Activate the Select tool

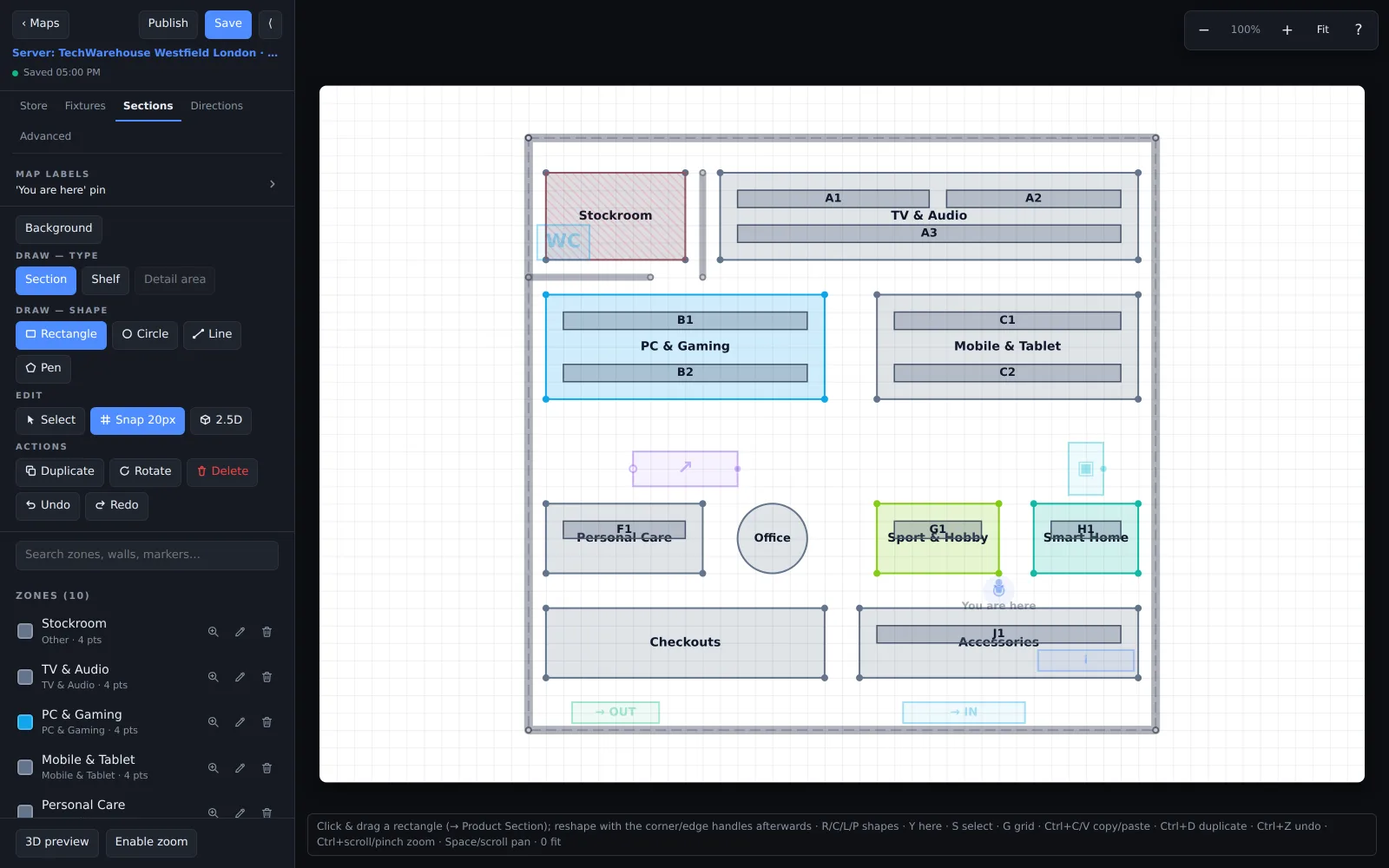tap(50, 421)
